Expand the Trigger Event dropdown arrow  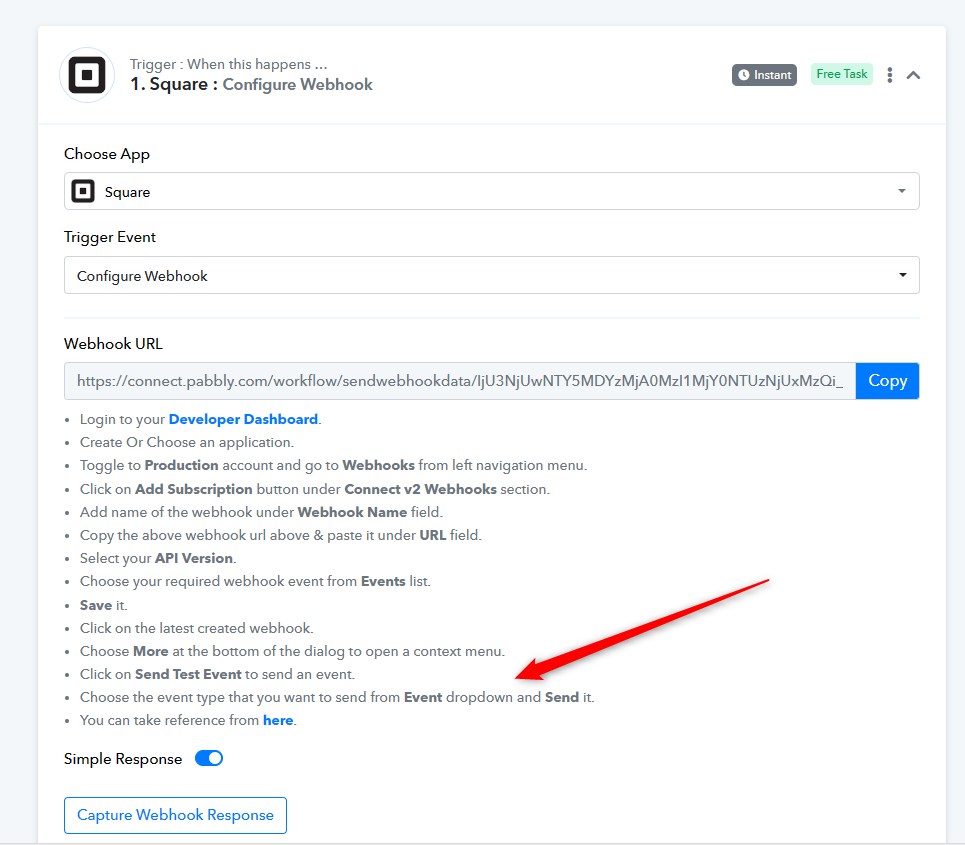pos(902,275)
